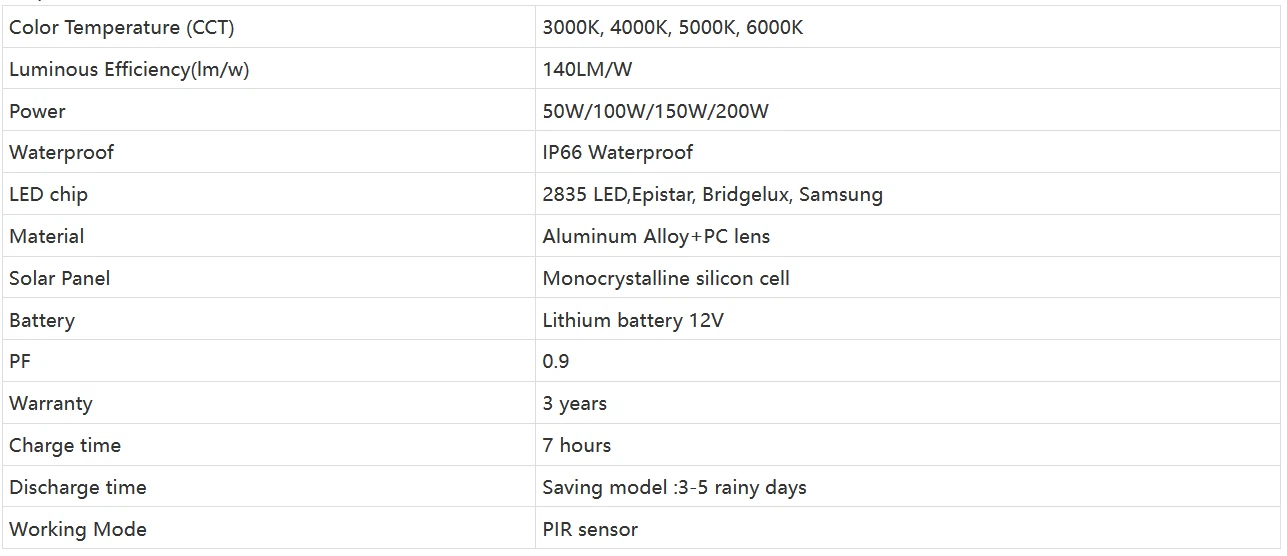Click the Saving model 3-5 rainy days text
Image resolution: width=1287 pixels, height=556 pixels.
click(674, 488)
